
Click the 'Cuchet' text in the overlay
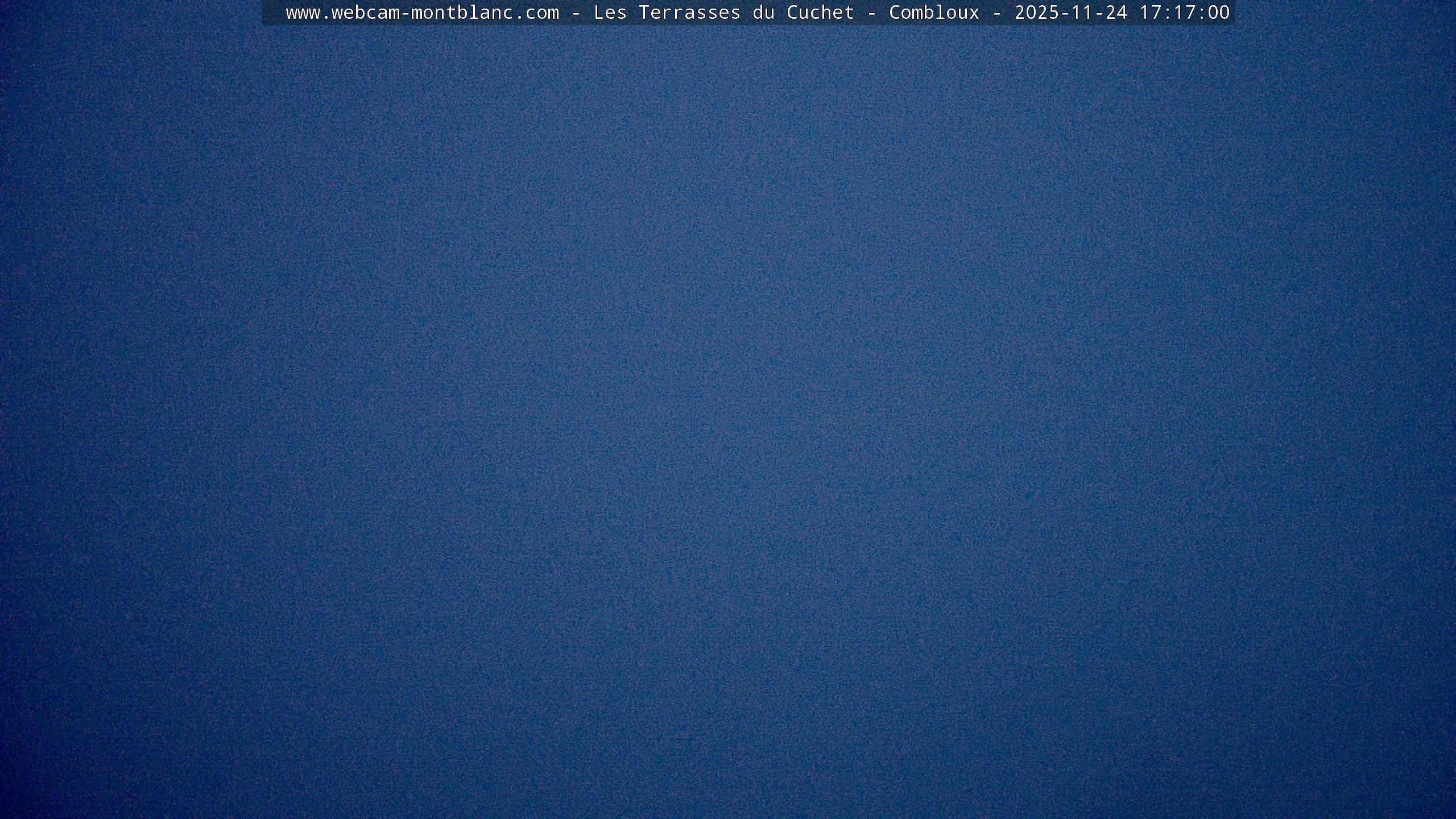(820, 13)
